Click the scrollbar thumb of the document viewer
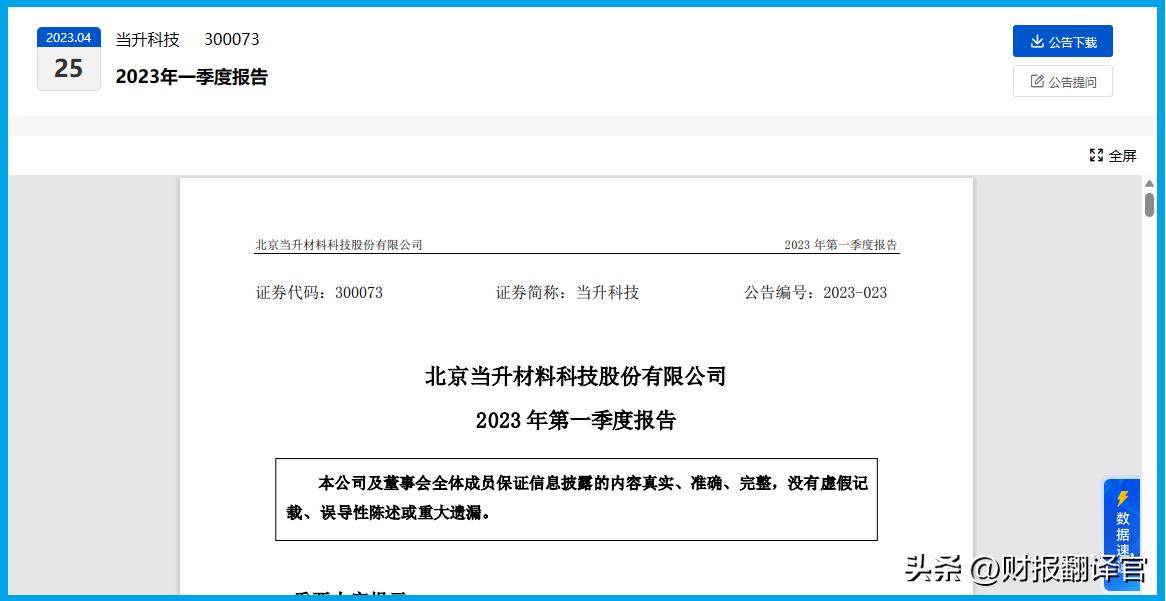1166x601 pixels. point(1149,205)
